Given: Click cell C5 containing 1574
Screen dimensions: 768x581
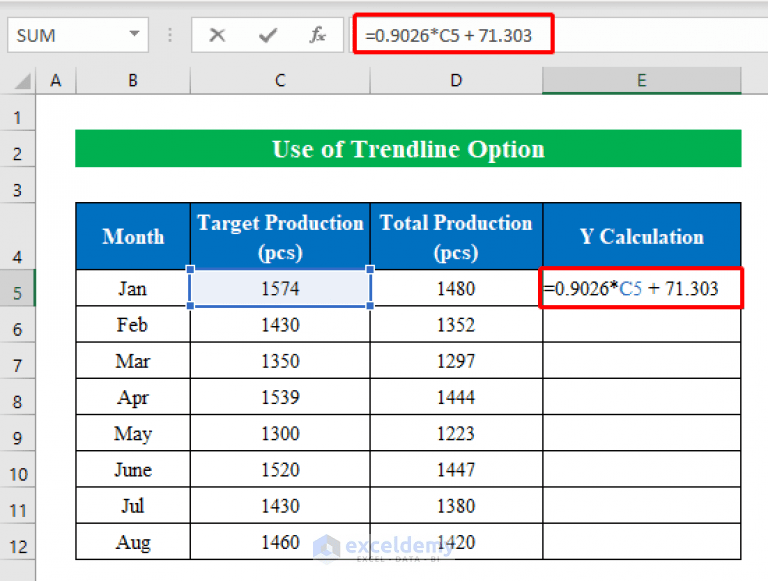Looking at the screenshot, I should (280, 288).
